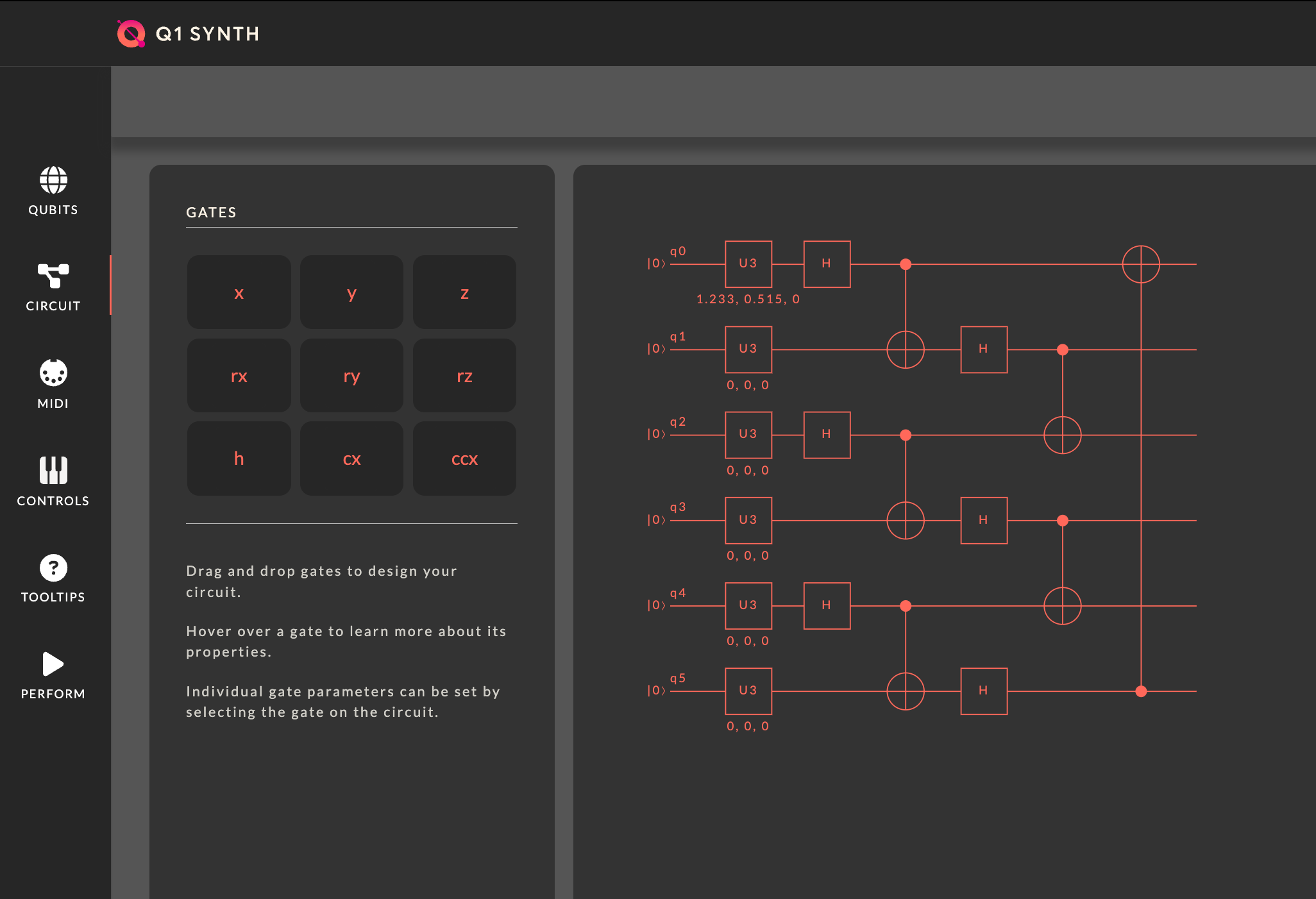Select the ccx Toffoli gate
Screen dimensions: 1316x899
pos(464,459)
